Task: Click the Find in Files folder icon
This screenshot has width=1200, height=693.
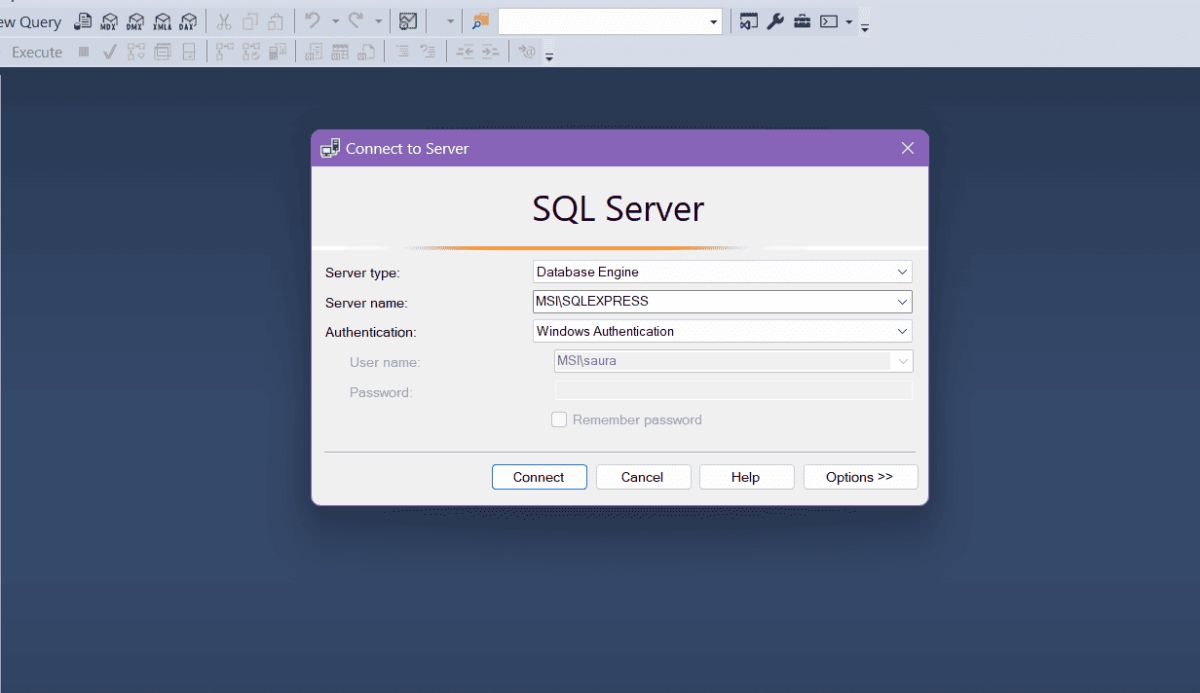Action: pos(481,21)
